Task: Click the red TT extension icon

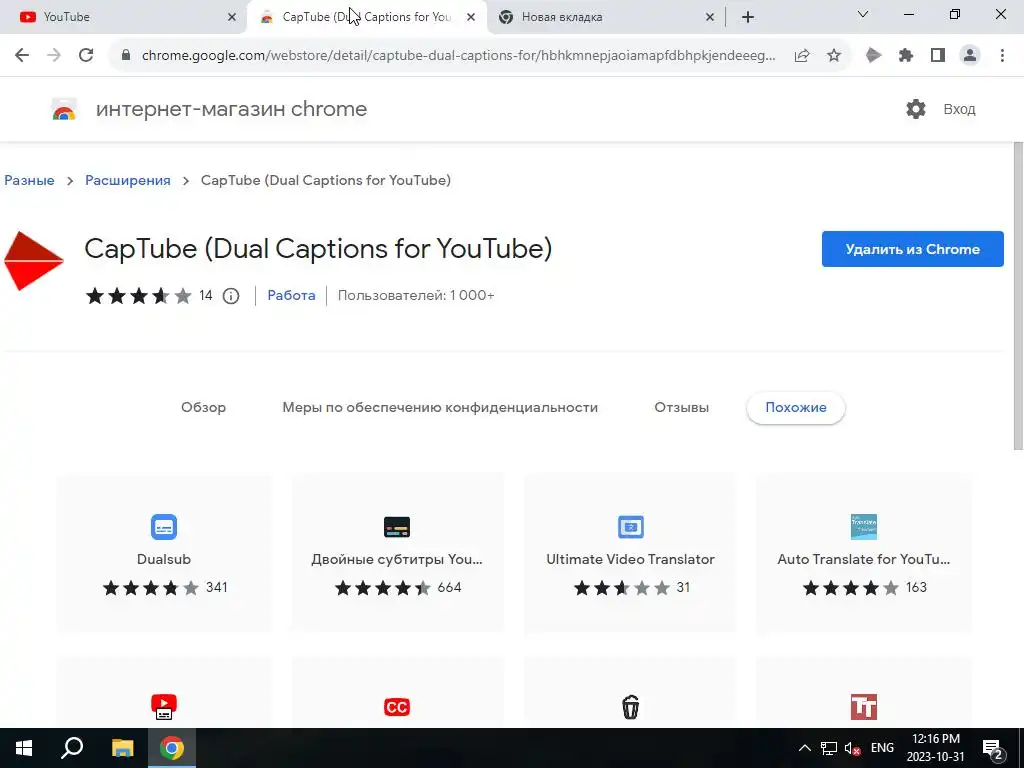Action: click(x=863, y=707)
